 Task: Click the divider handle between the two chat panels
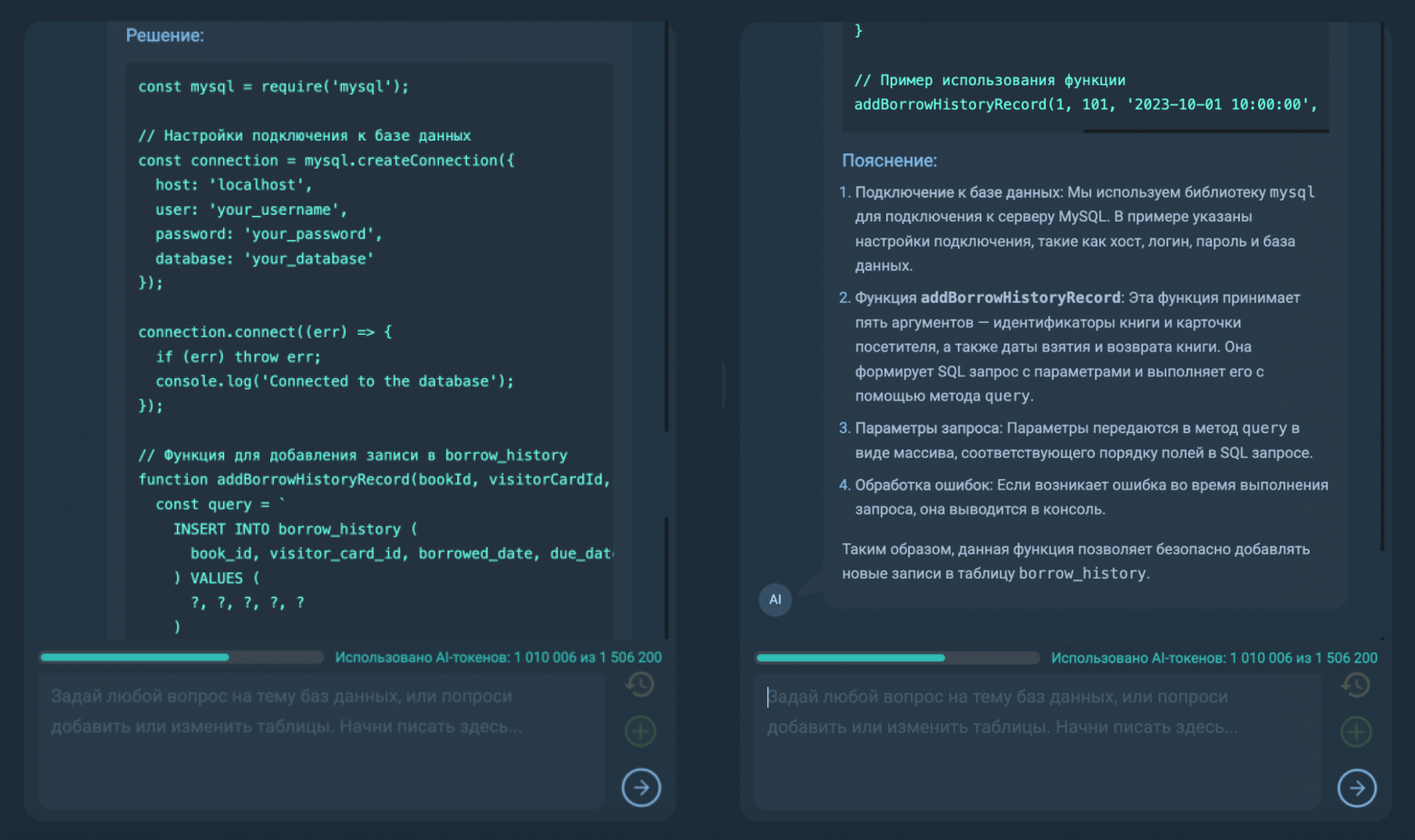(723, 385)
